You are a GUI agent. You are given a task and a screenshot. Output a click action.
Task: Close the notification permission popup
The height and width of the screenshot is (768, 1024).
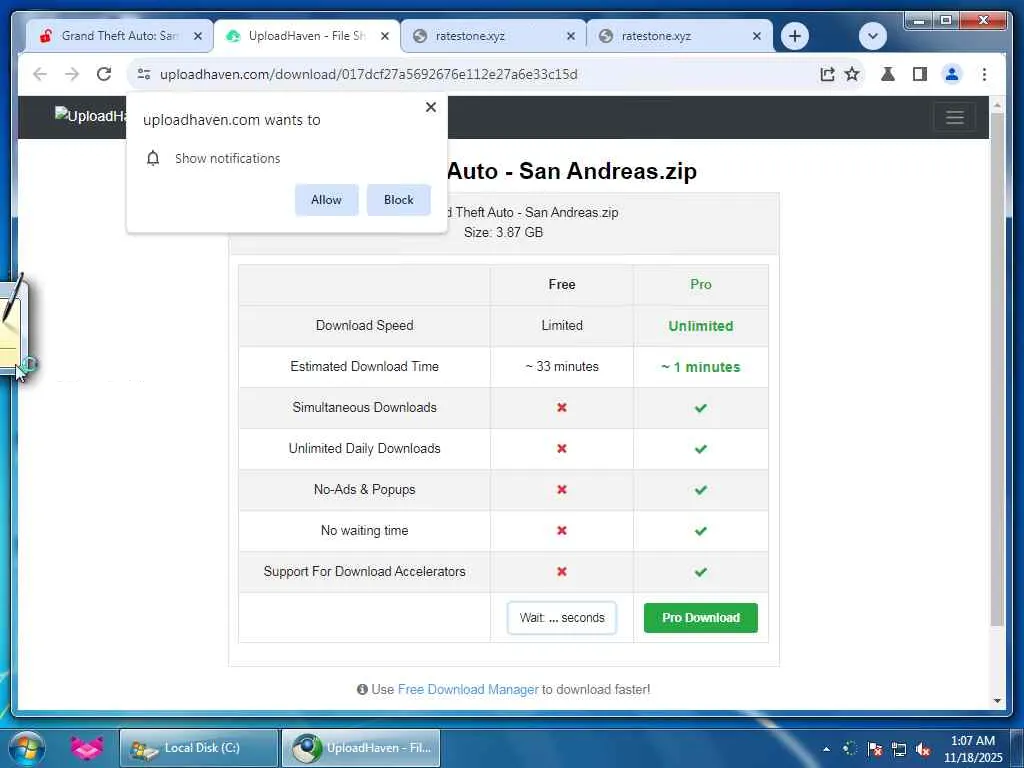[x=430, y=107]
